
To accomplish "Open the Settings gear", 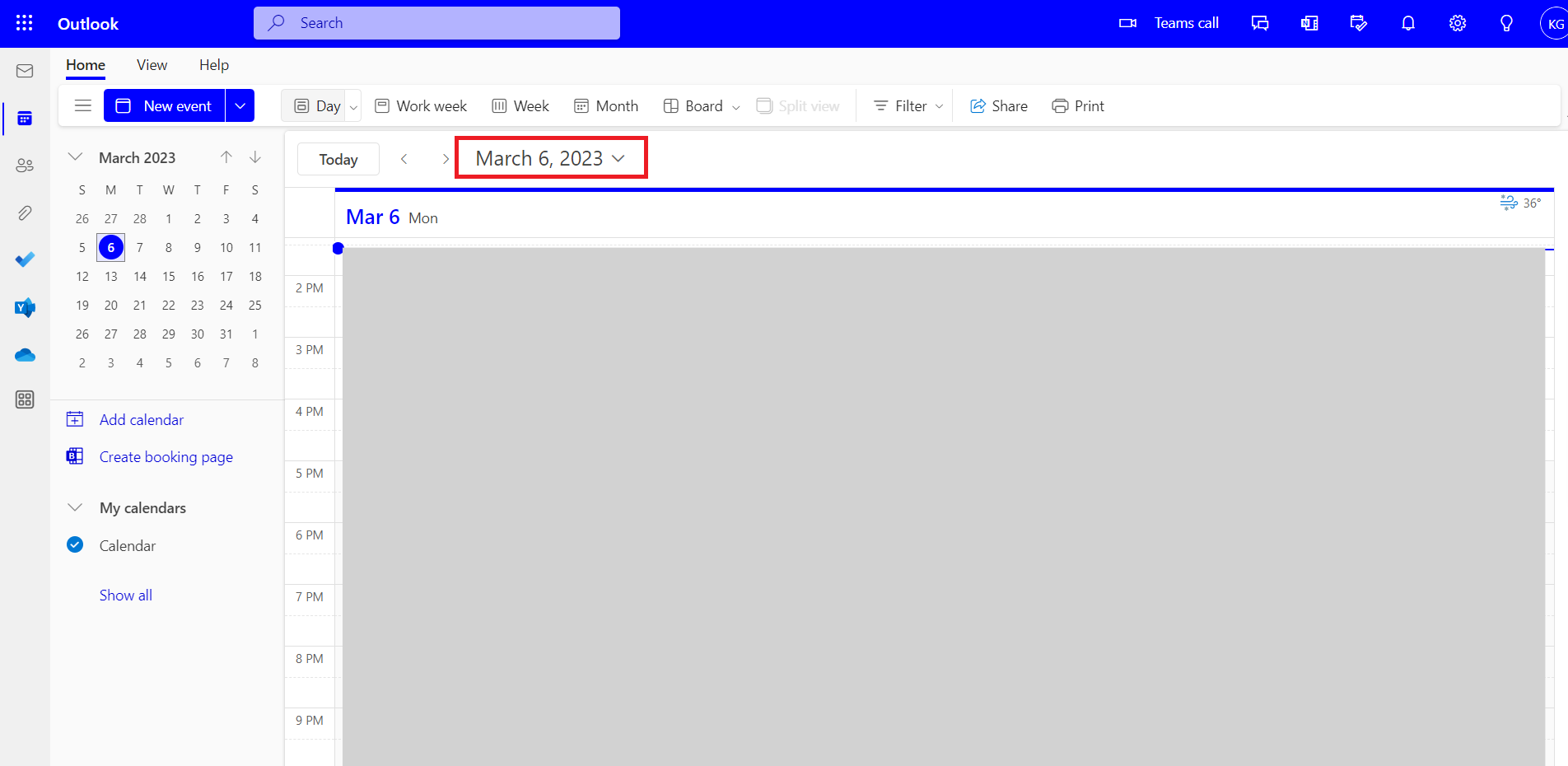I will [x=1458, y=23].
